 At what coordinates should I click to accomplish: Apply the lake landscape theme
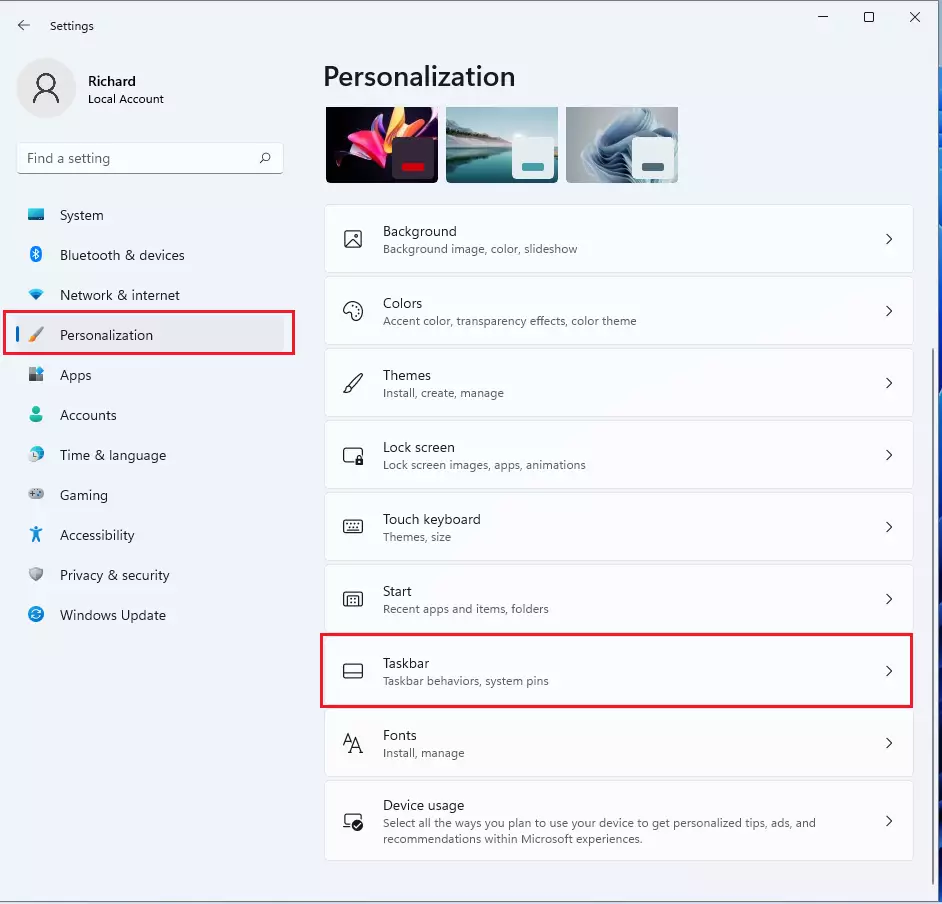pyautogui.click(x=502, y=145)
